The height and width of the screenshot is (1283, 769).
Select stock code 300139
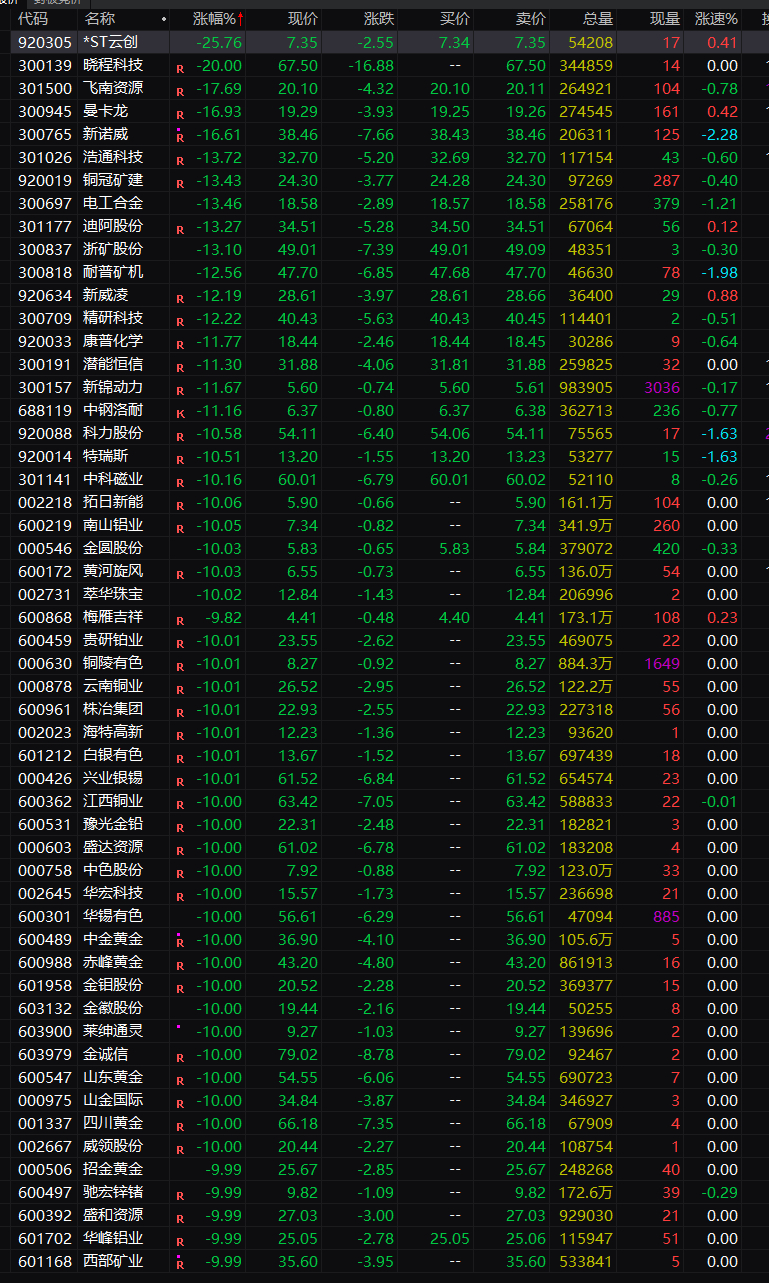(45, 65)
